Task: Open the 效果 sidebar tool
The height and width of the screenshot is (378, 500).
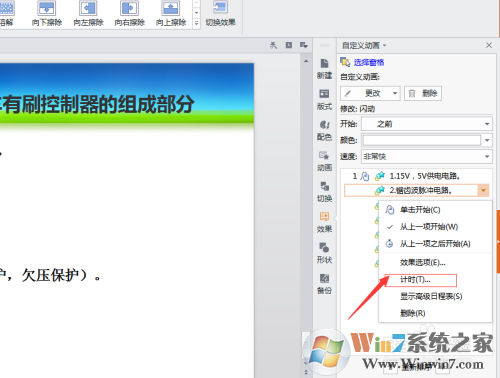Action: [324, 222]
